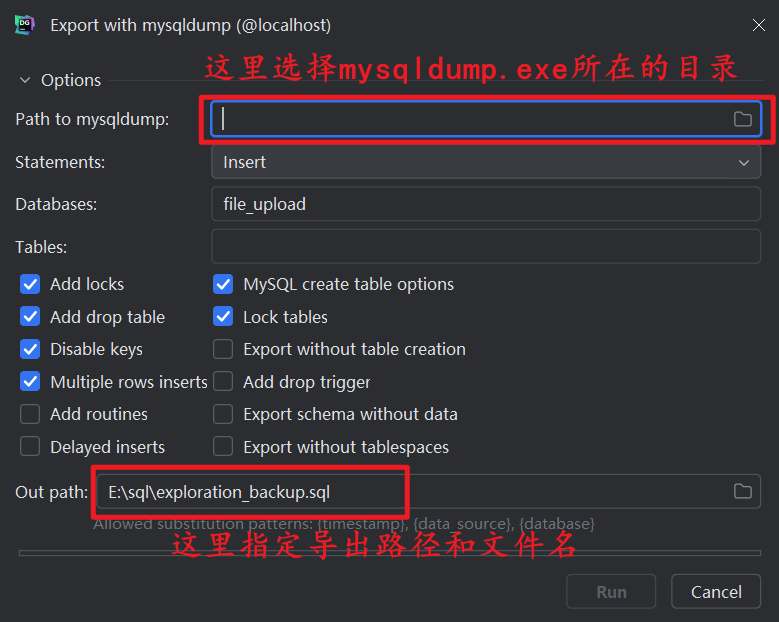
Task: Select the Insert statements combo box
Action: (485, 162)
